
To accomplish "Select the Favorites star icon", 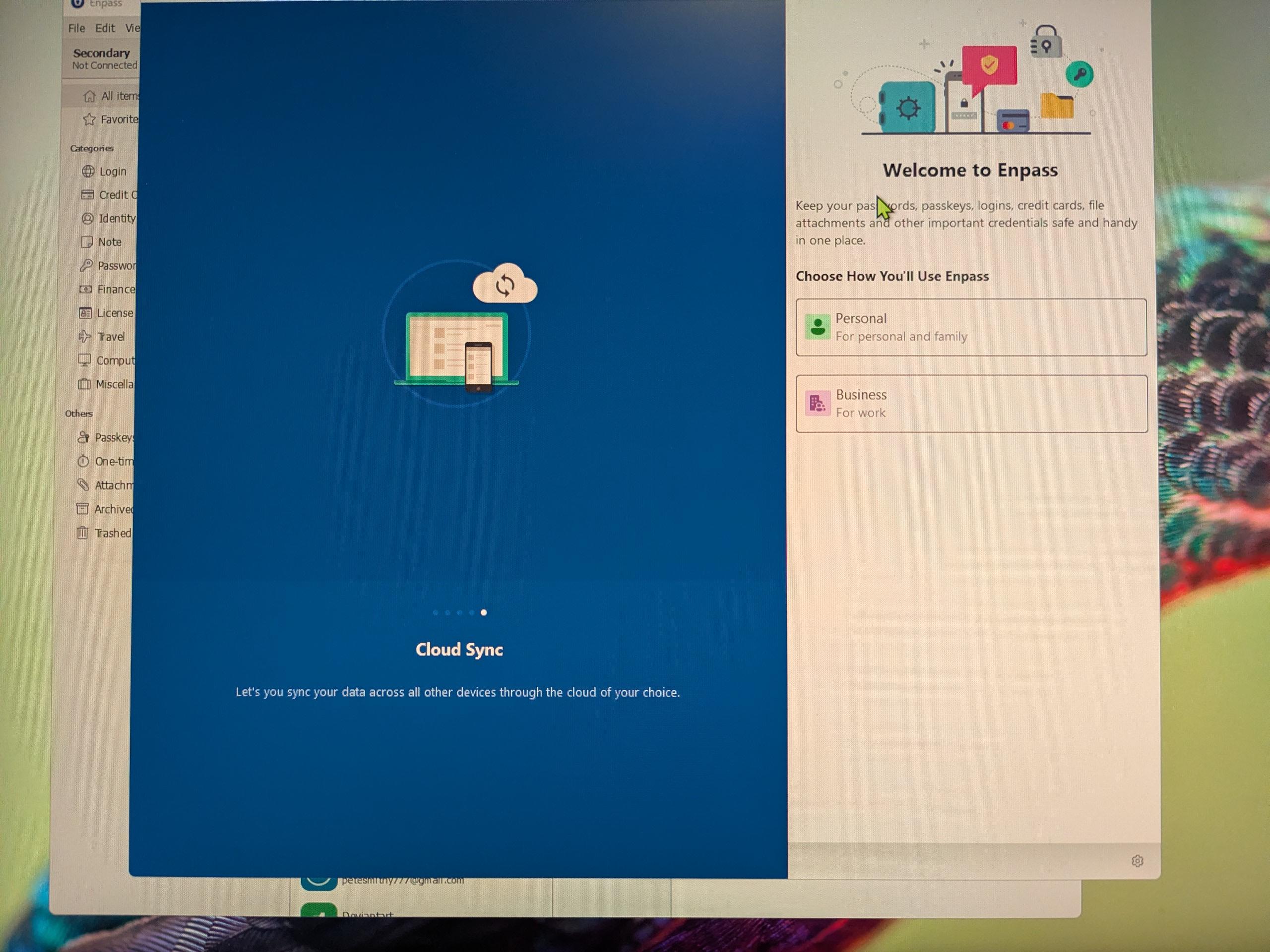I will coord(89,119).
